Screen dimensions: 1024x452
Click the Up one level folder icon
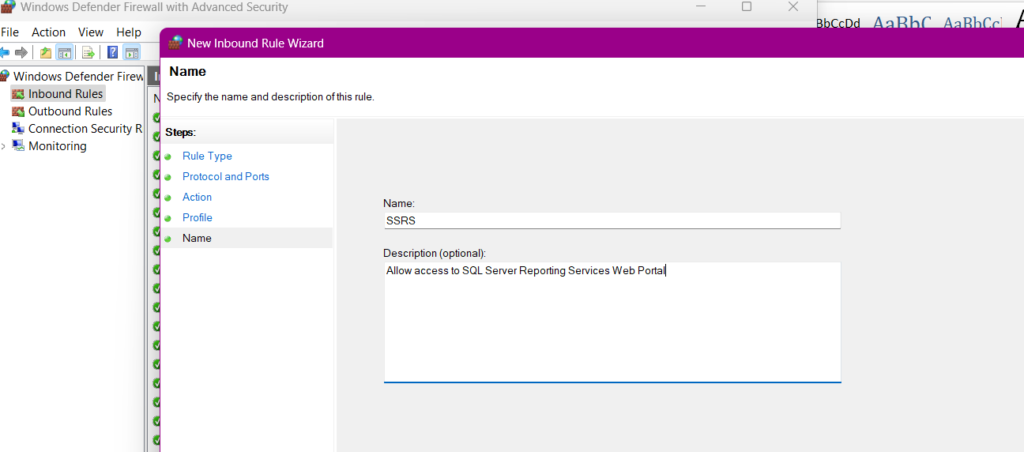pos(45,53)
